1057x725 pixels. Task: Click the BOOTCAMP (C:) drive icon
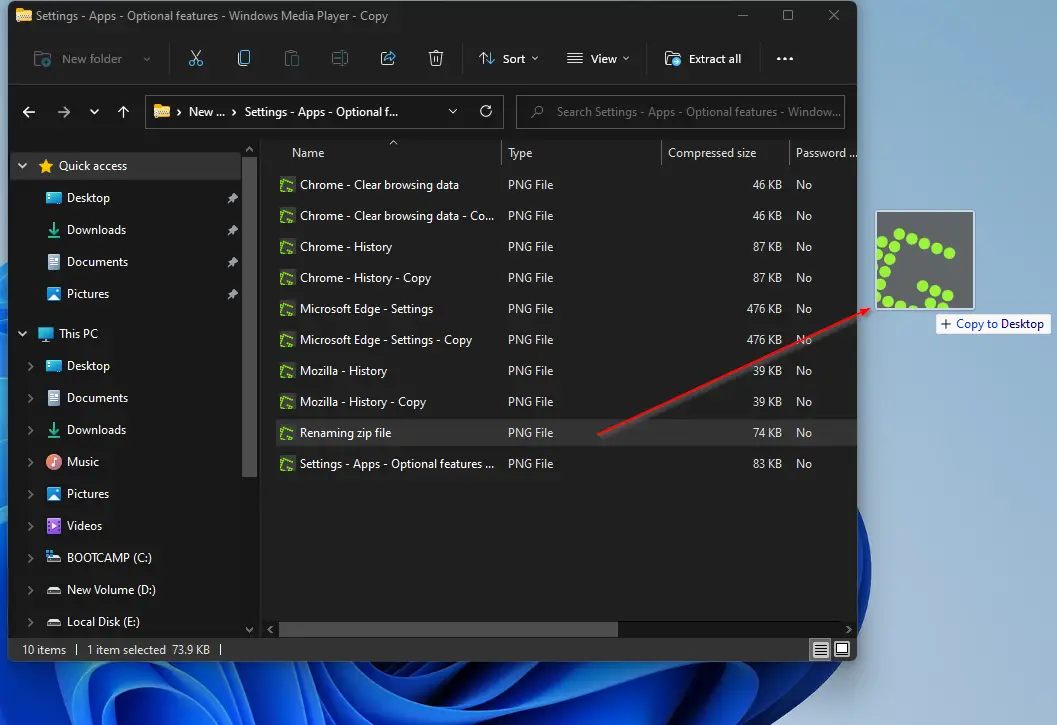point(54,558)
